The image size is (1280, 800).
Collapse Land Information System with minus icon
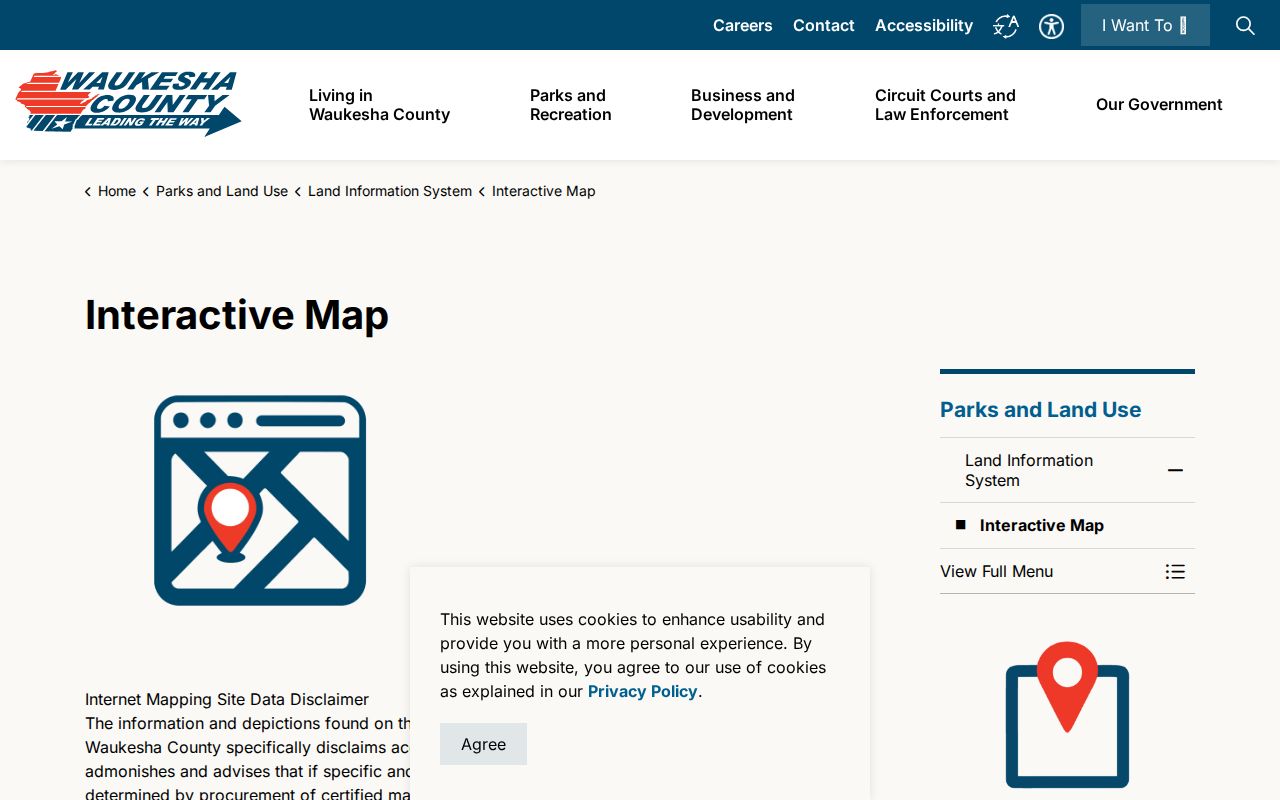[1175, 470]
